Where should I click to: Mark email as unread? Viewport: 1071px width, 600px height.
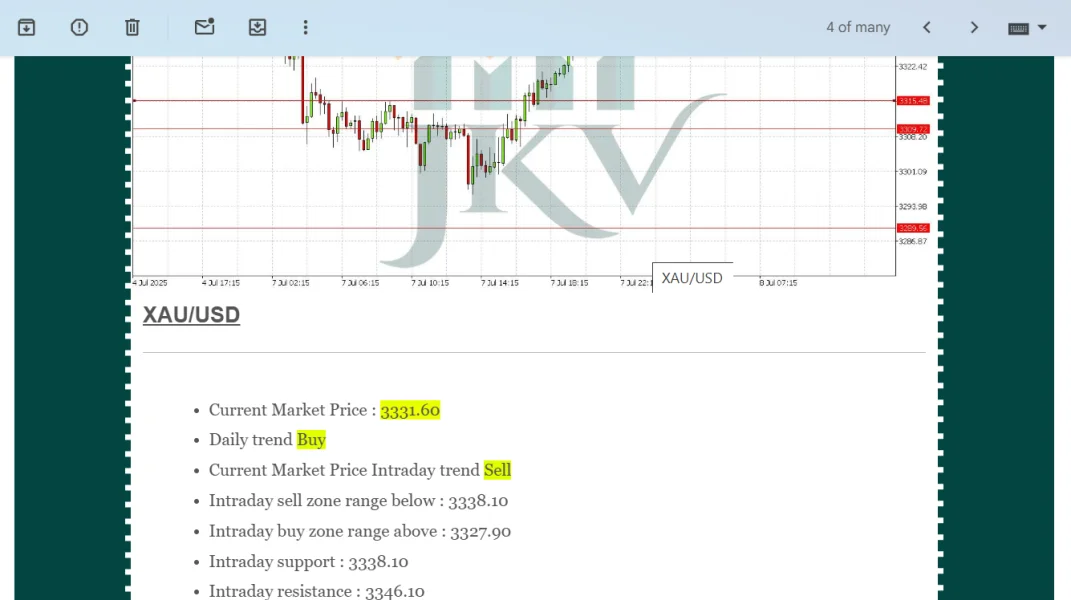[x=204, y=27]
